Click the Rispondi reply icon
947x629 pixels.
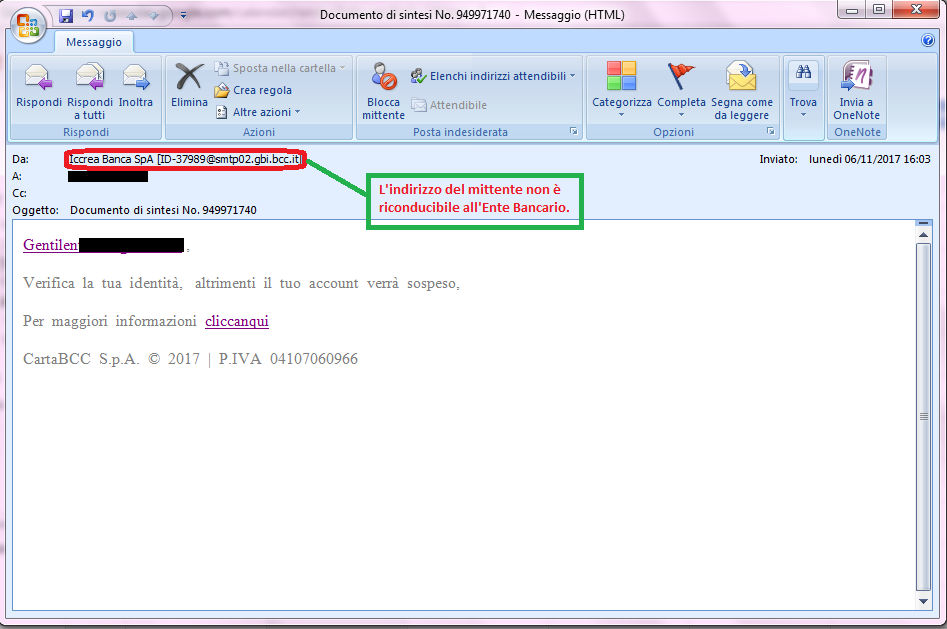click(39, 79)
